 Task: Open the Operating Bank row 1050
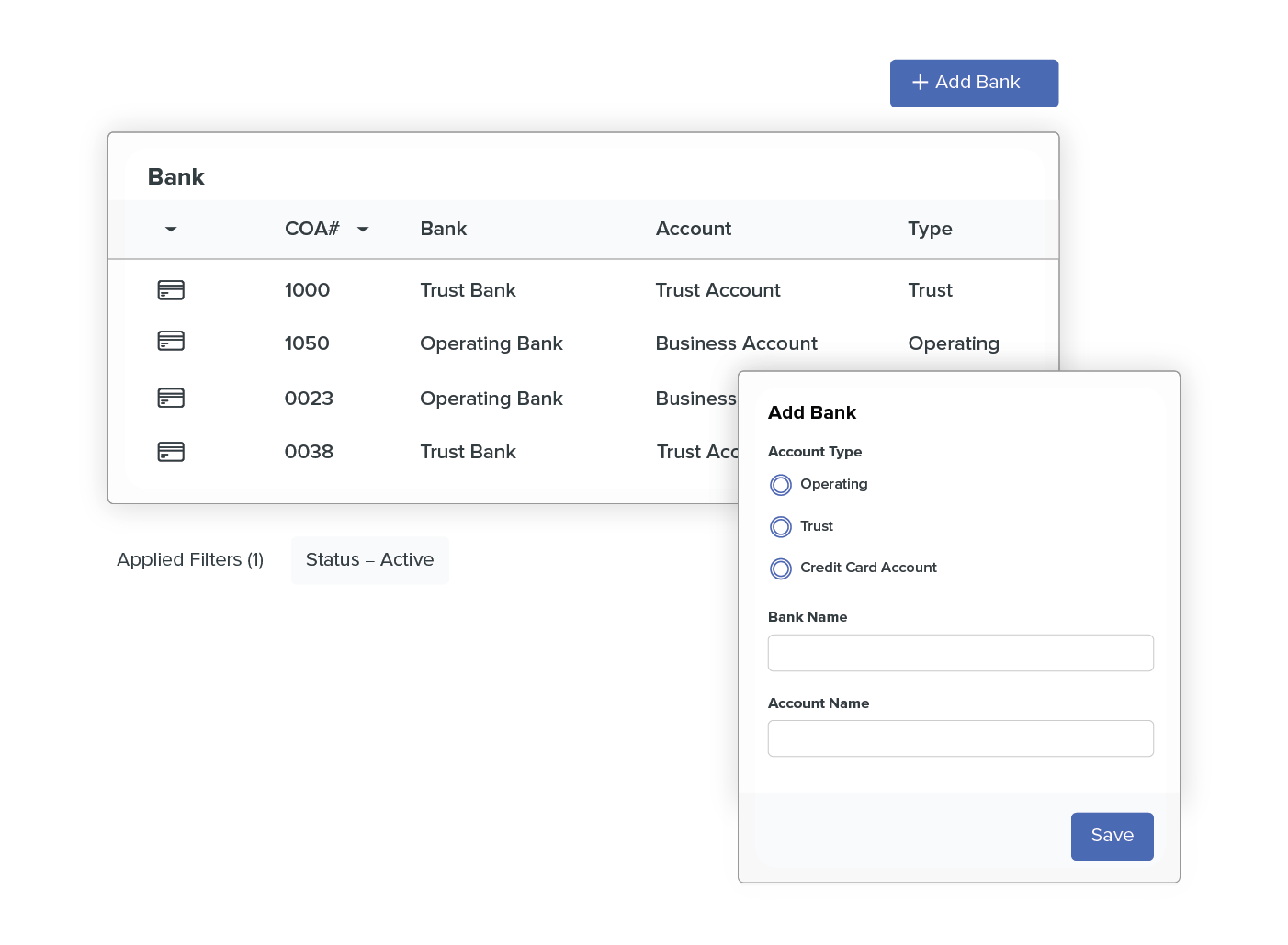pyautogui.click(x=491, y=343)
